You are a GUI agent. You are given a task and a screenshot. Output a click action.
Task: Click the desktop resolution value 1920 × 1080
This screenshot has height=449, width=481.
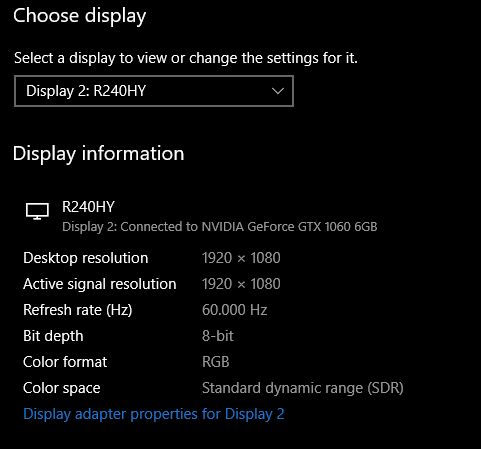coord(241,258)
